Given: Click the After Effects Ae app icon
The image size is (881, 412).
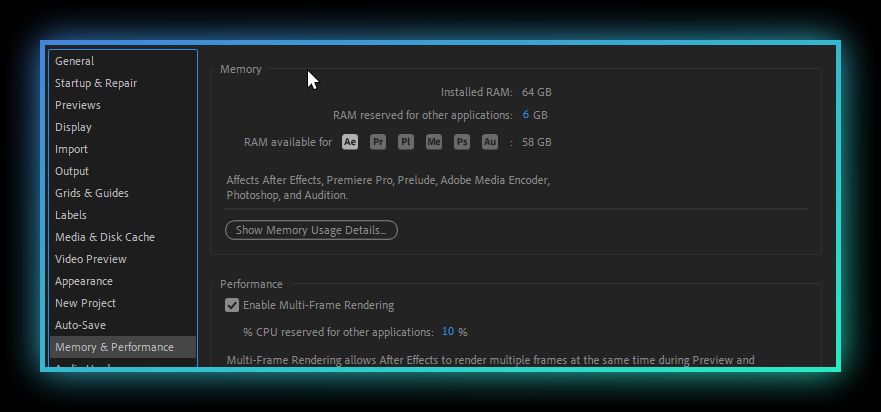Looking at the screenshot, I should (x=349, y=142).
